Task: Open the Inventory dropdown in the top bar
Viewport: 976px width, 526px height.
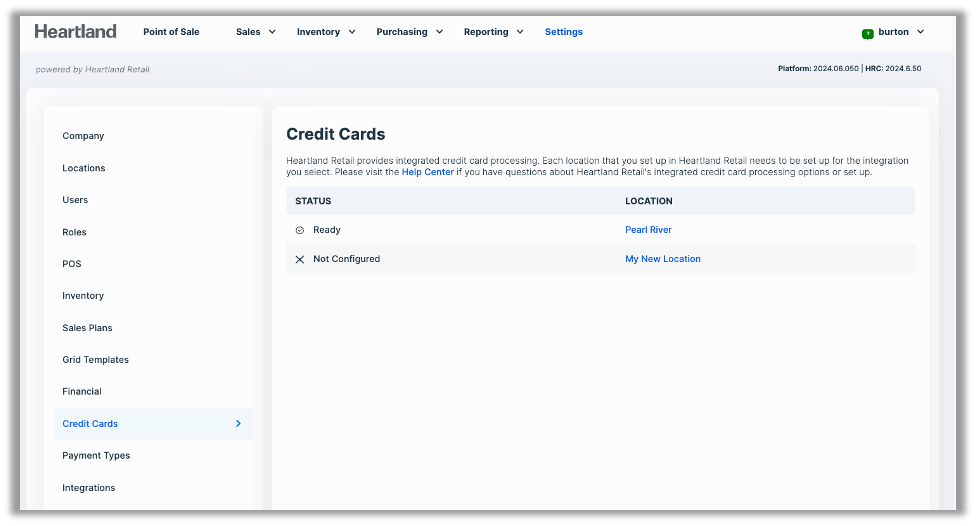Action: point(326,32)
